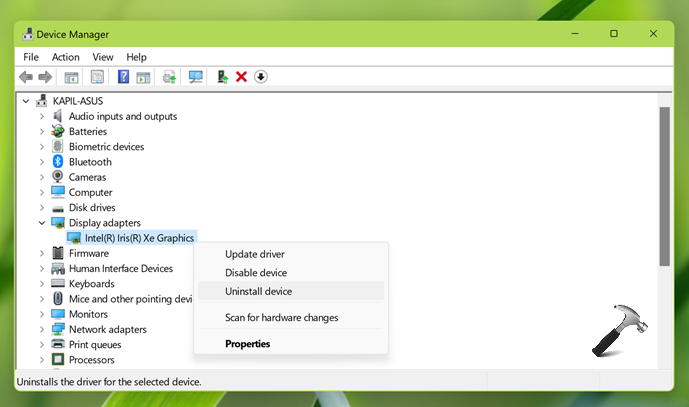Viewport: 689px width, 407px height.
Task: Expand the Network adapters category
Action: pyautogui.click(x=42, y=329)
